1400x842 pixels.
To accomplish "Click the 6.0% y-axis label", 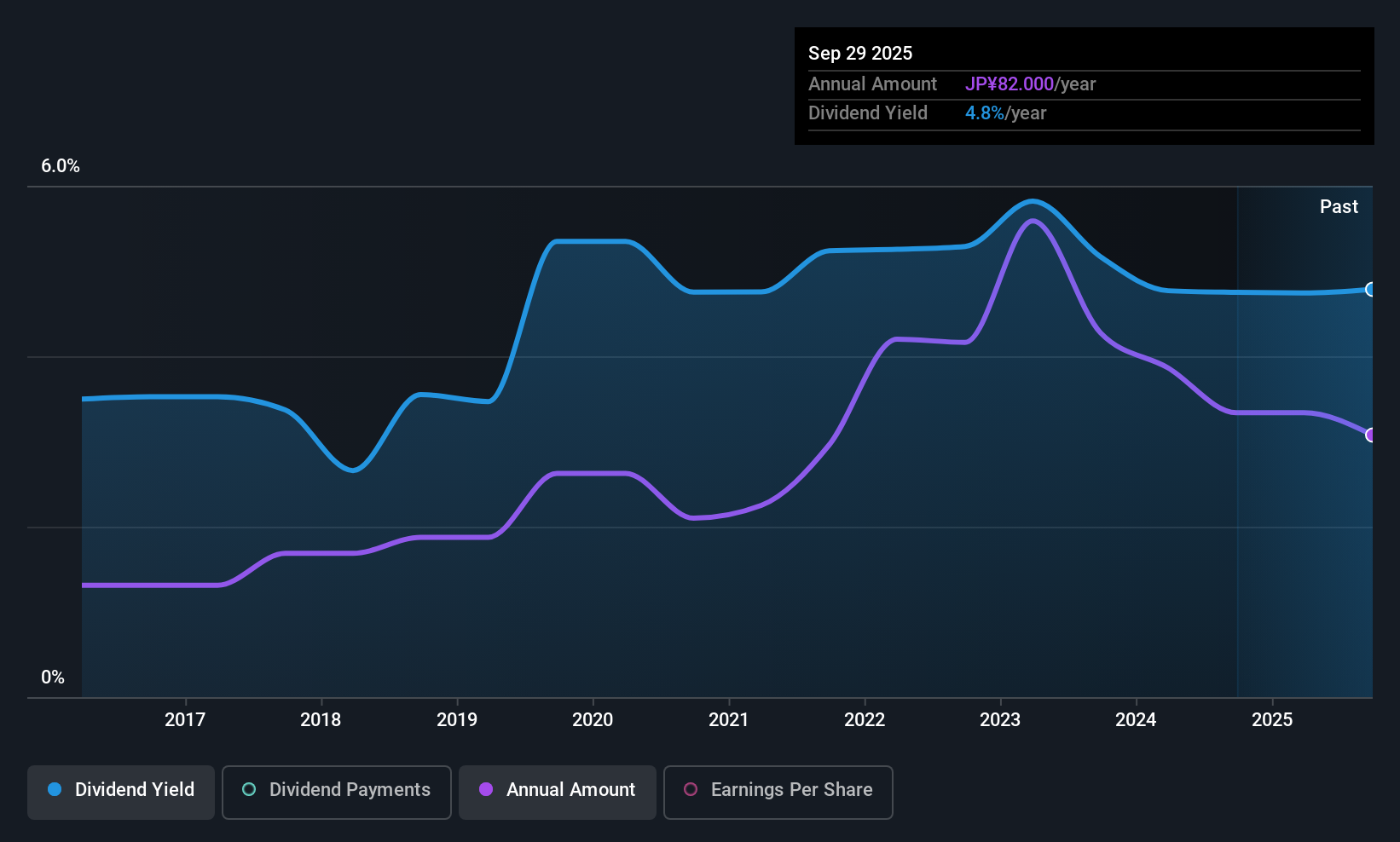I will coord(61,166).
